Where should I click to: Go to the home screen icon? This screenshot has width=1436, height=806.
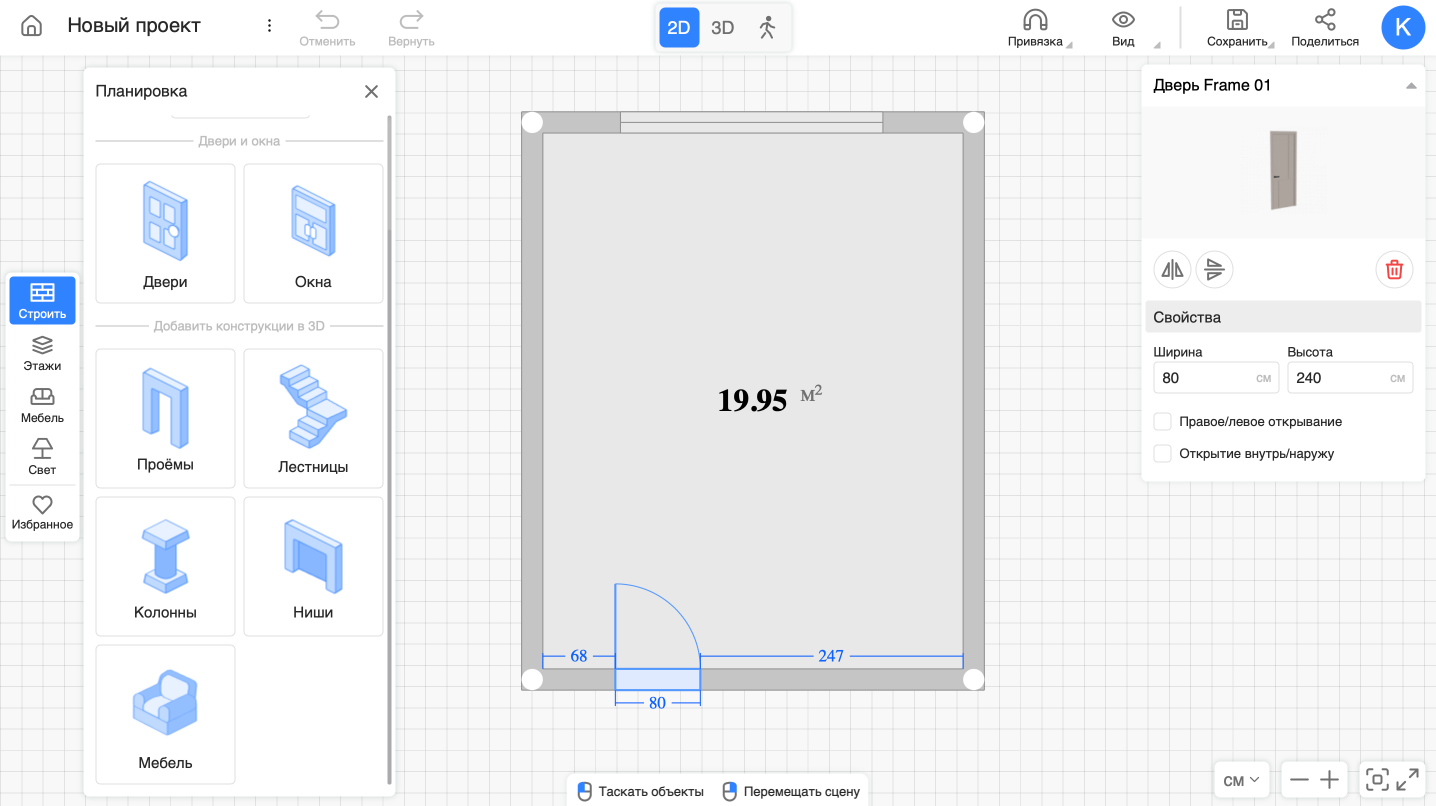pos(32,26)
